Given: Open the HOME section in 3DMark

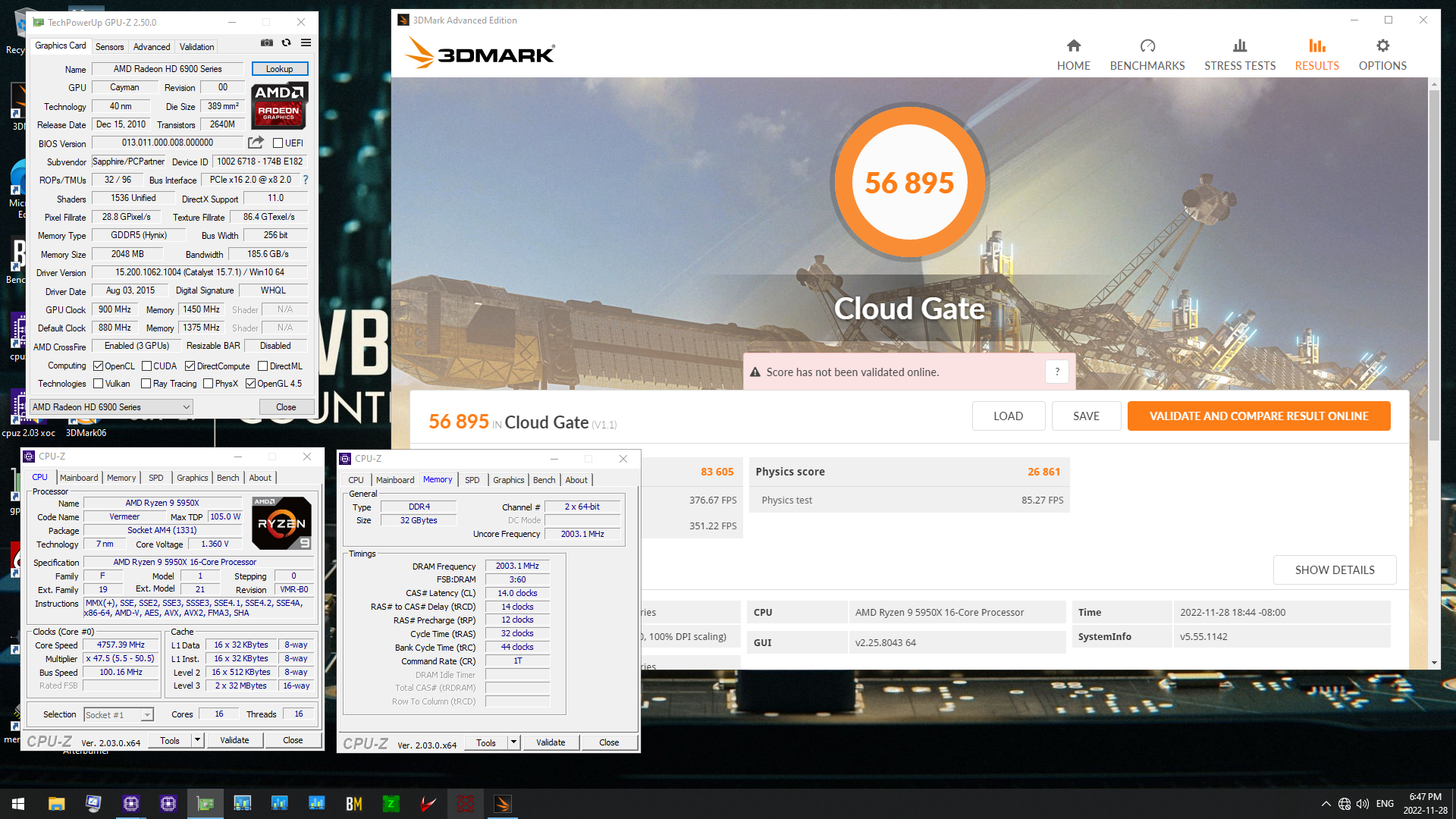Looking at the screenshot, I should click(1073, 55).
